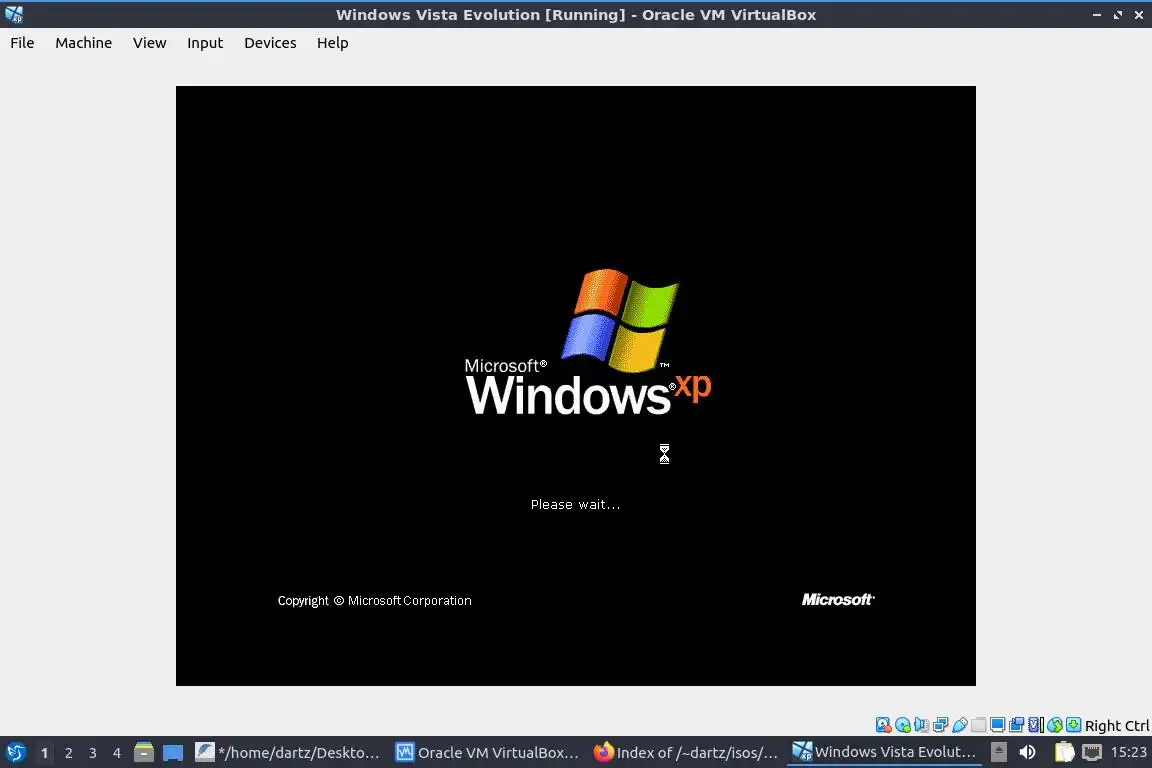Open the Lubuntu start menu bird icon
The image size is (1152, 768).
(x=15, y=752)
